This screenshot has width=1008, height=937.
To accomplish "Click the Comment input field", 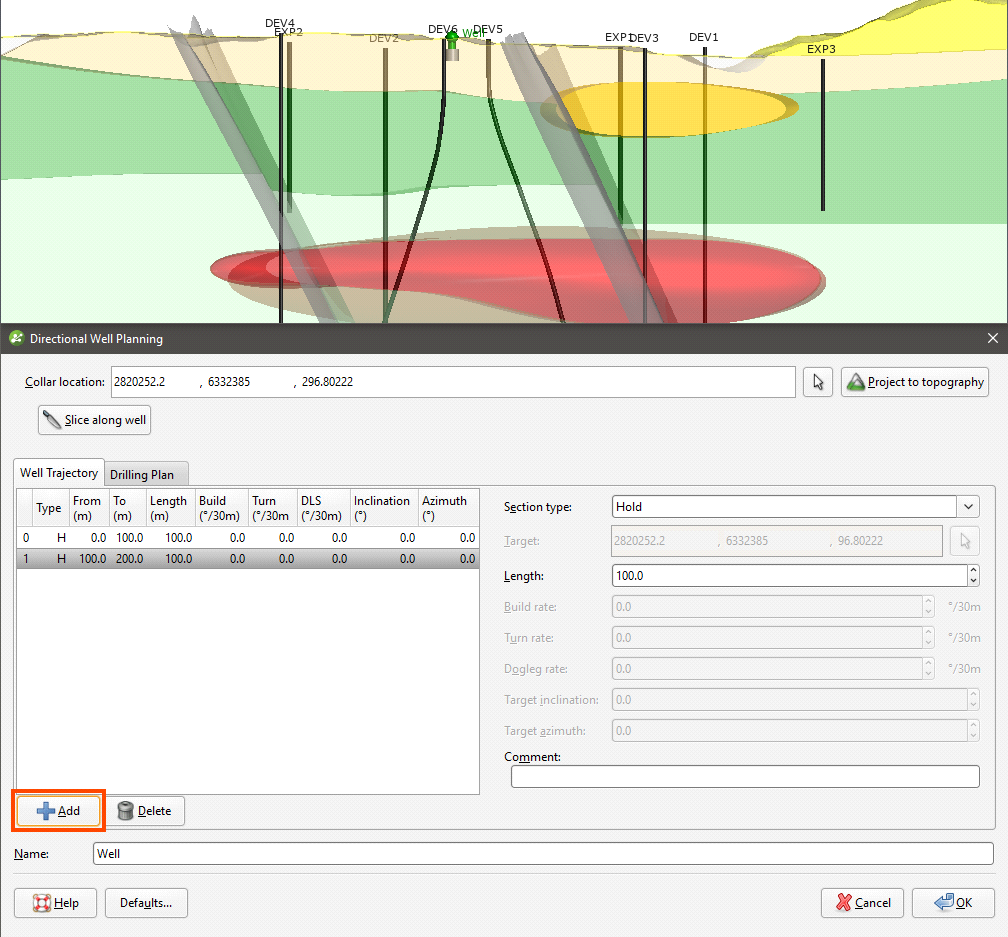I will pos(744,777).
